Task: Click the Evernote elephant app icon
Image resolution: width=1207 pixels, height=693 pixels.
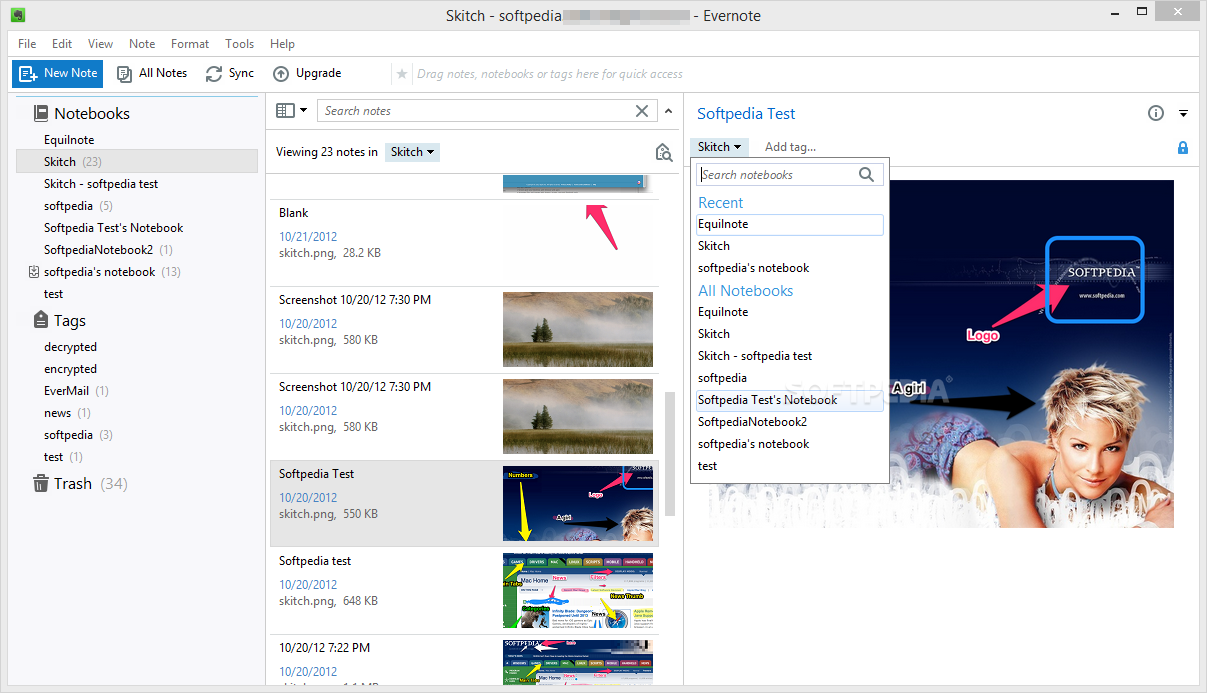Action: click(18, 15)
